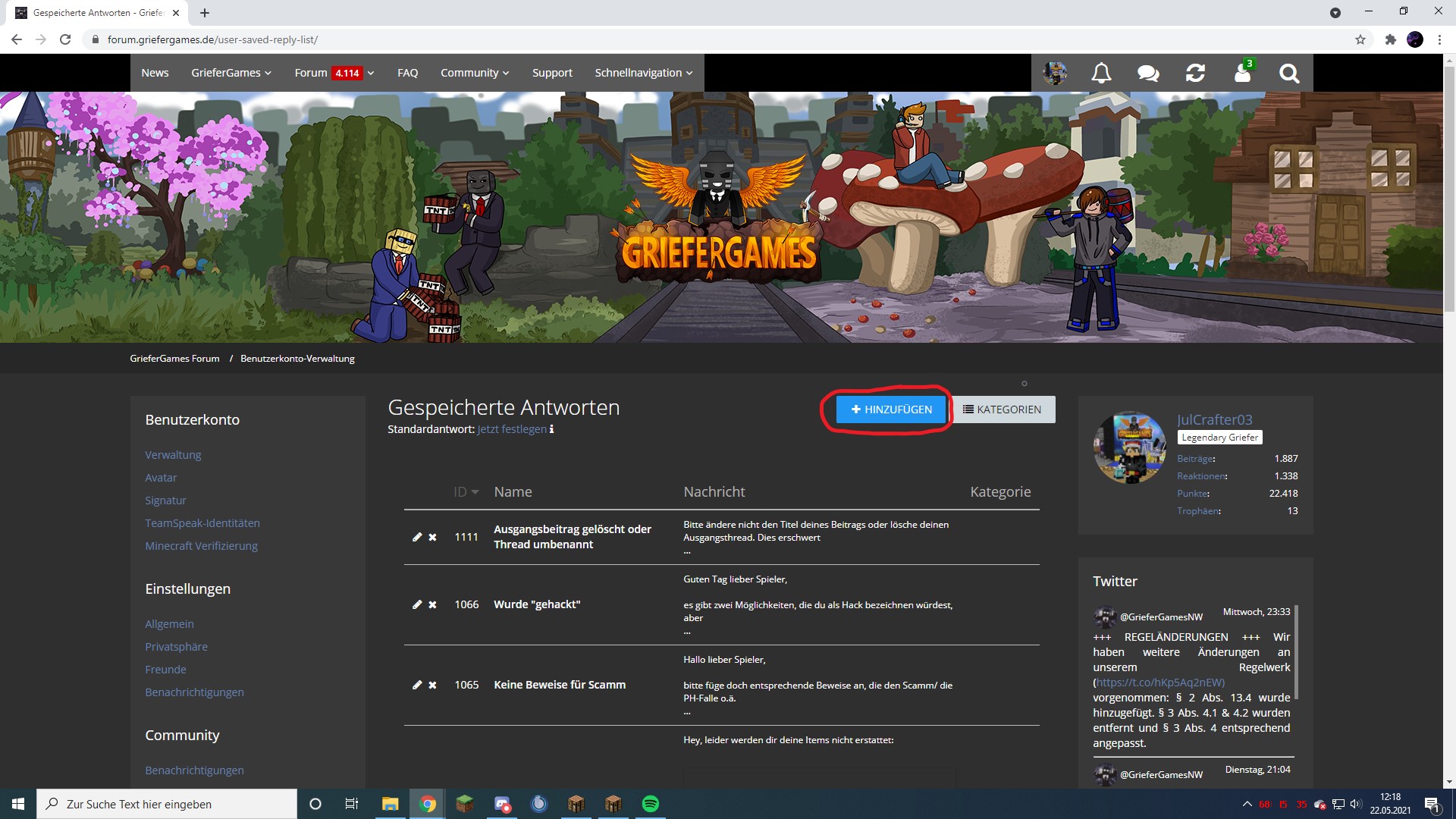Expand the GrieferGames navigation dropdown
This screenshot has width=1456, height=819.
[231, 73]
